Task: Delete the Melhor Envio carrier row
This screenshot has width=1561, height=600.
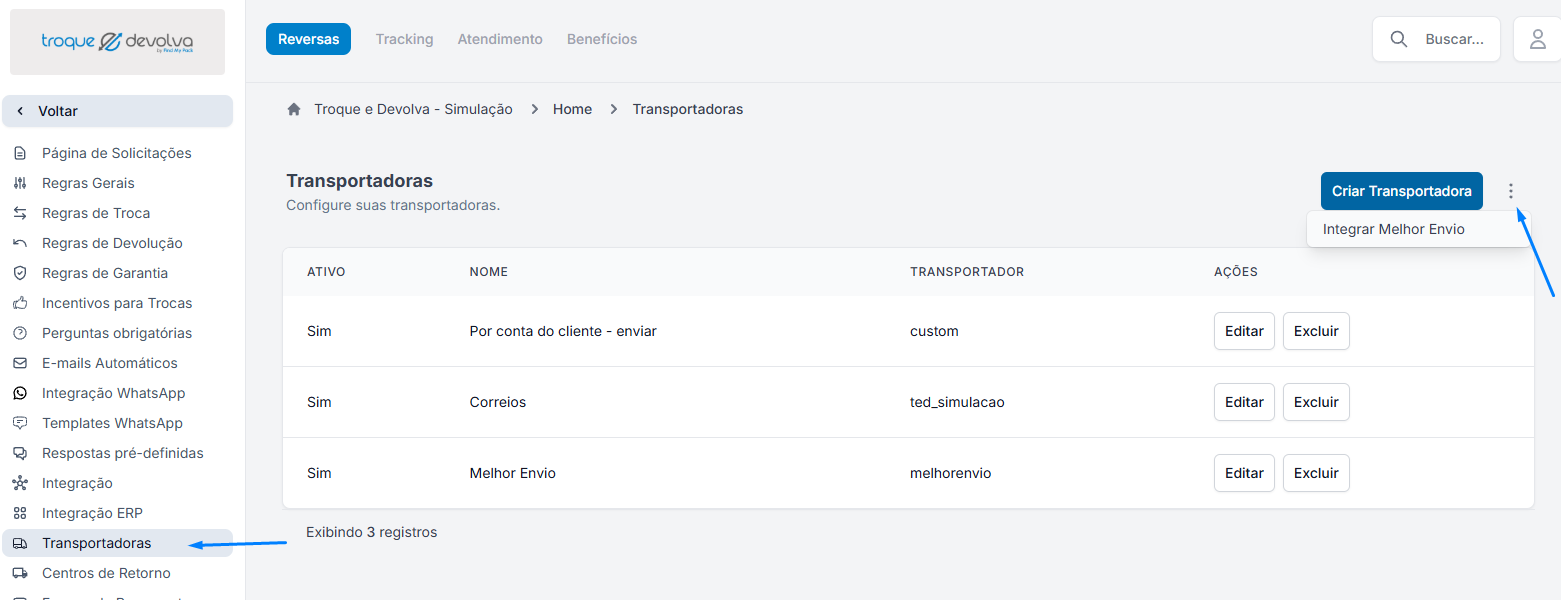Action: click(1316, 473)
